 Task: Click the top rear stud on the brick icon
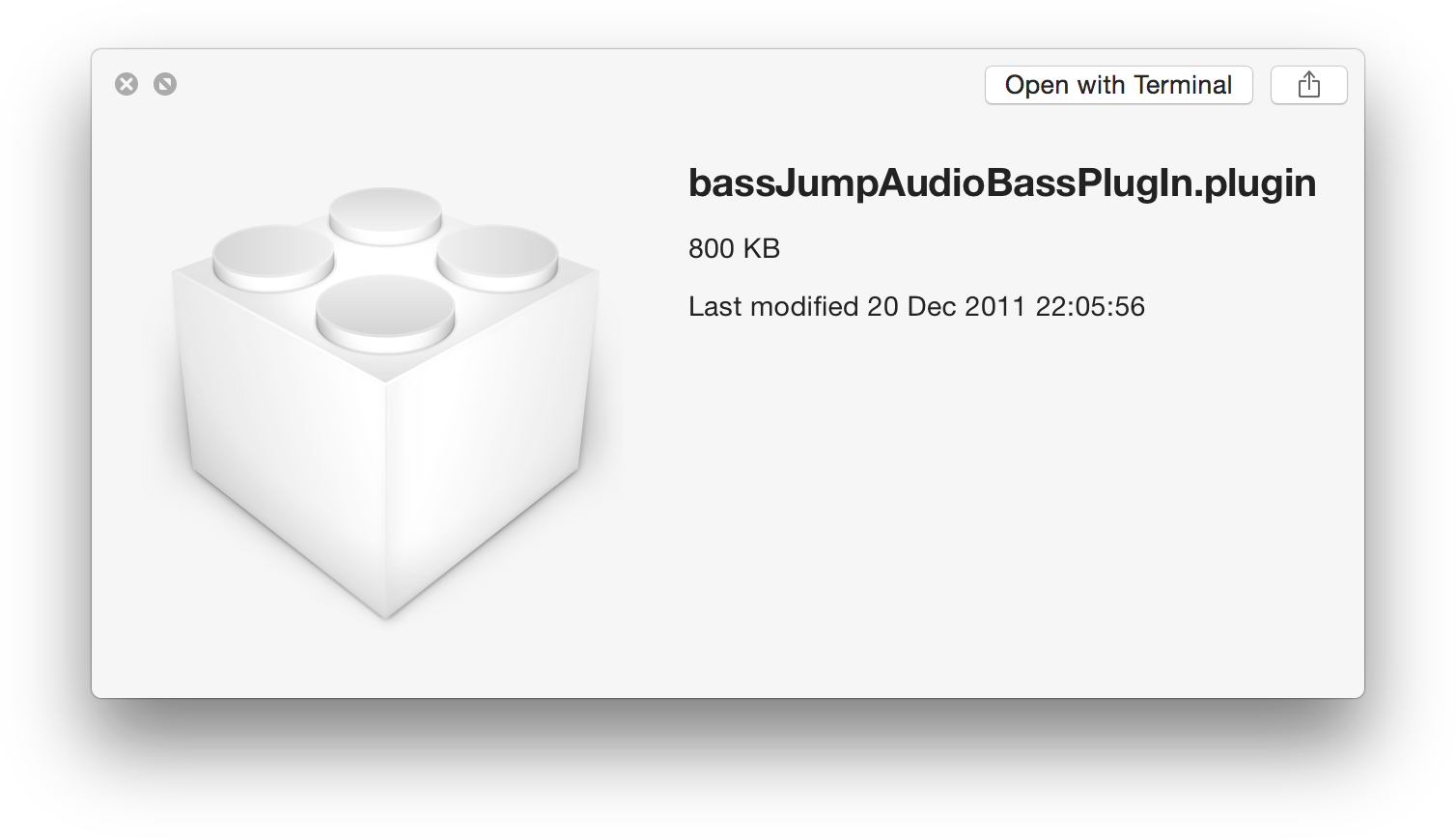click(385, 214)
